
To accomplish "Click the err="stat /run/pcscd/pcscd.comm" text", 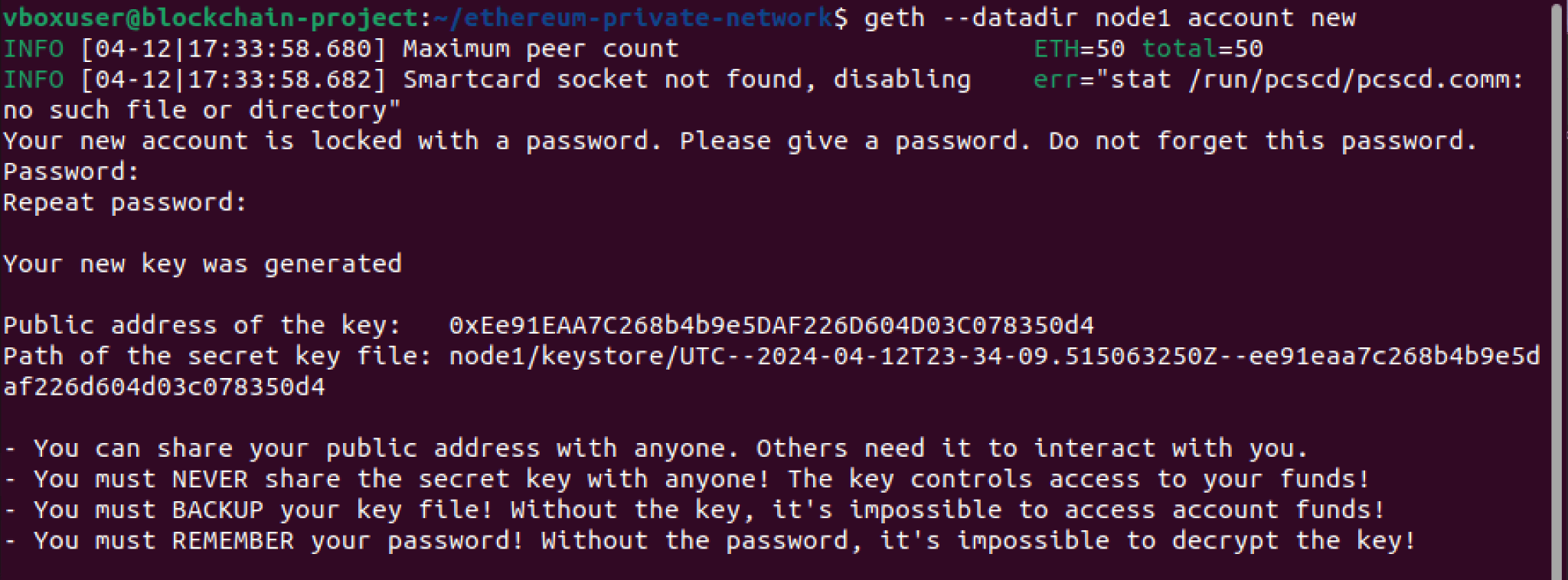I will coord(1278,80).
